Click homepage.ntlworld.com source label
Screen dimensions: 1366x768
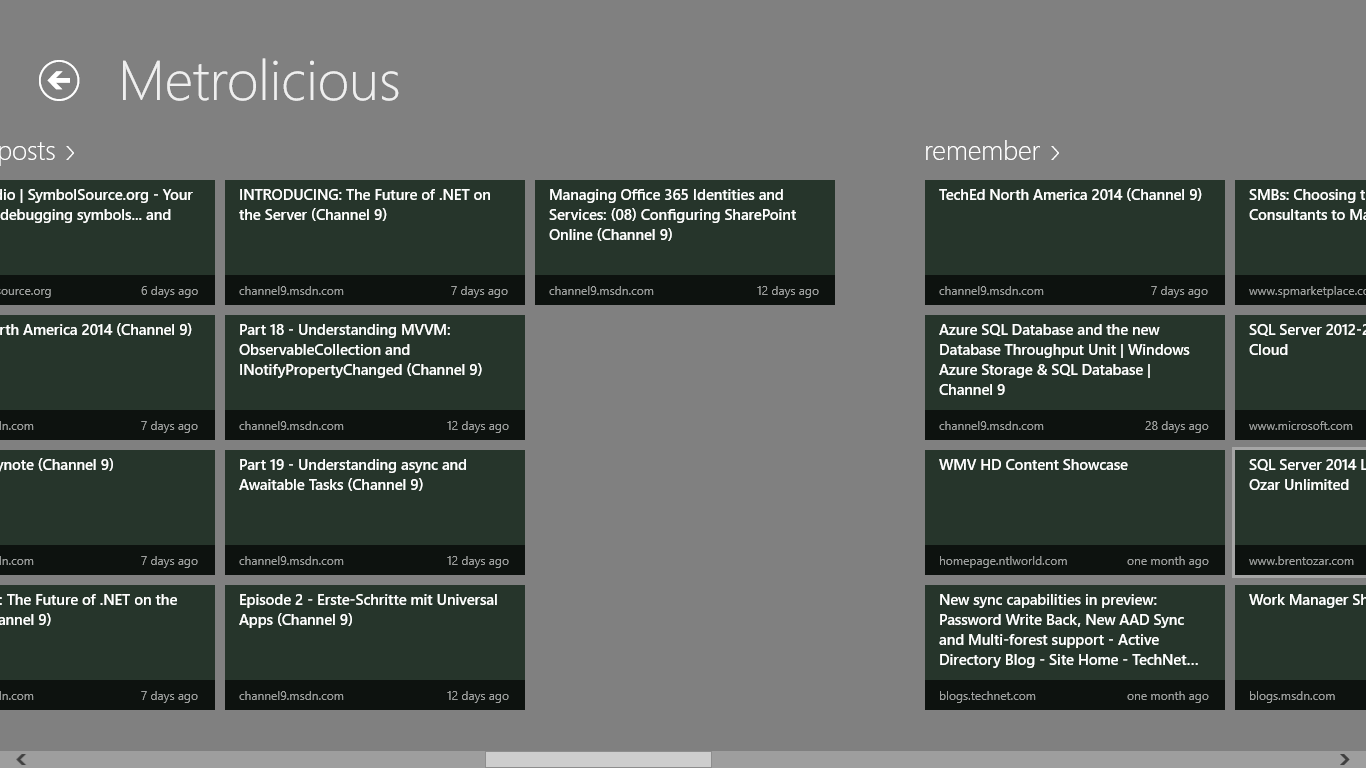[x=1003, y=561]
